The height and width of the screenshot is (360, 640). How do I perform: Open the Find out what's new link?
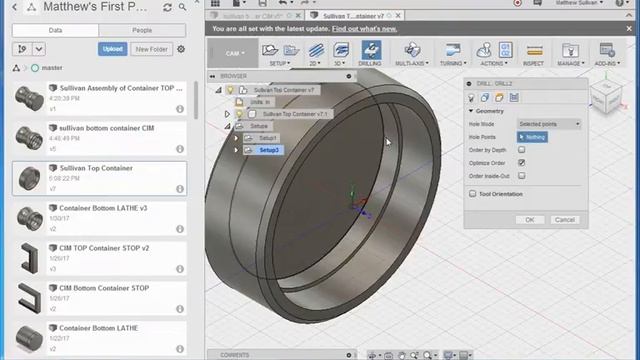364,29
